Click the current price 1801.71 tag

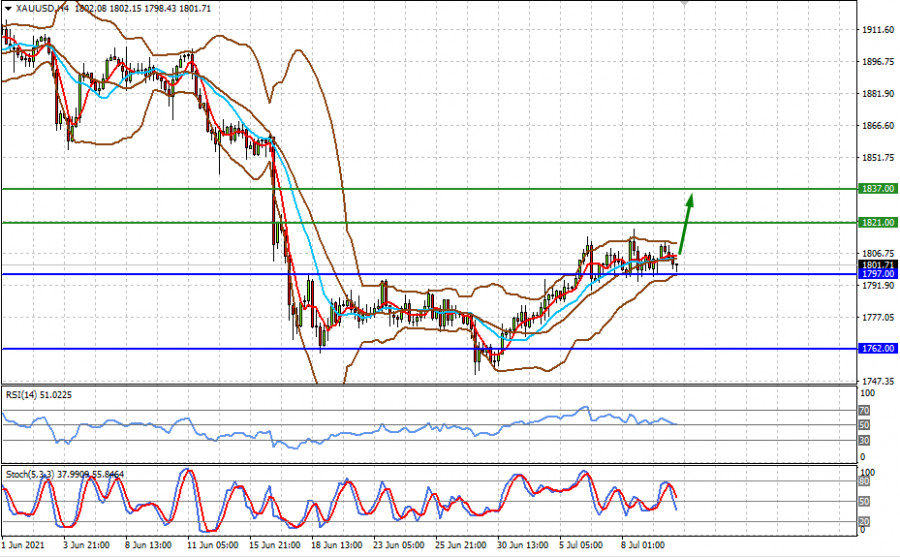click(876, 264)
